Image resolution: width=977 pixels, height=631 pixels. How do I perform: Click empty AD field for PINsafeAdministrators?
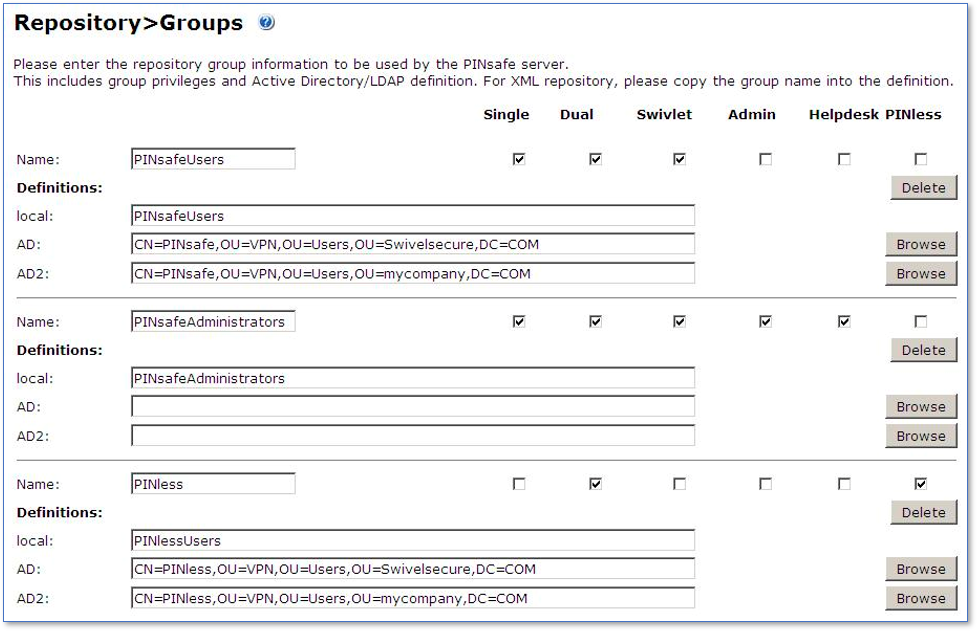pyautogui.click(x=412, y=407)
